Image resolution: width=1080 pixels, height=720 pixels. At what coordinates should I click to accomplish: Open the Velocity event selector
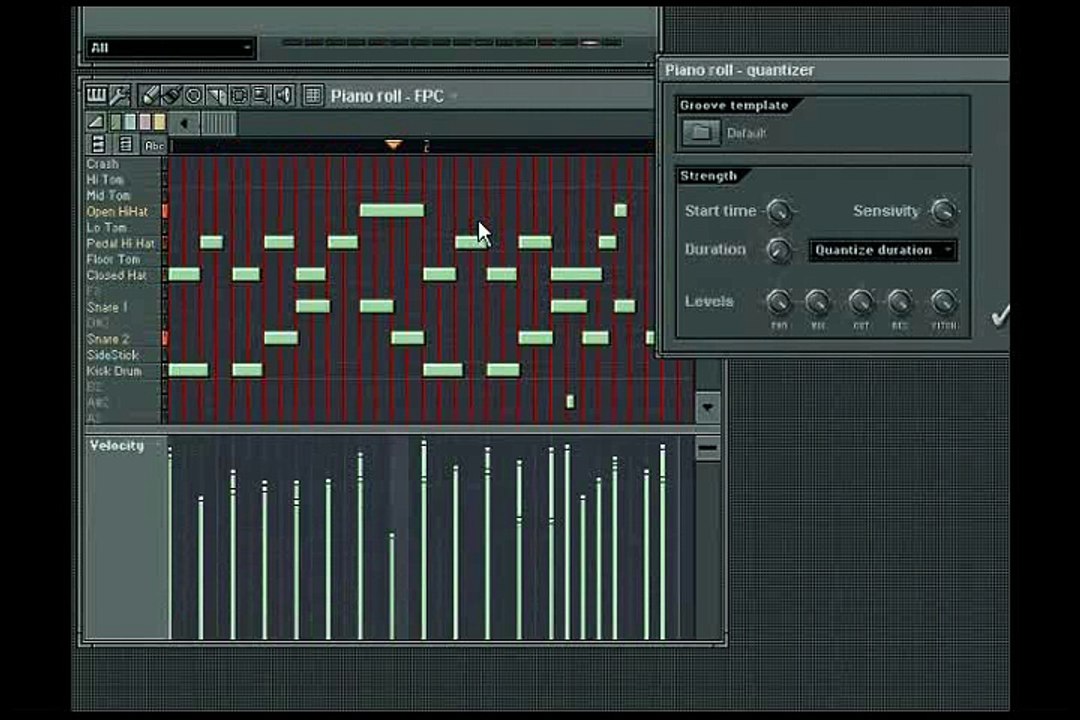(125, 446)
